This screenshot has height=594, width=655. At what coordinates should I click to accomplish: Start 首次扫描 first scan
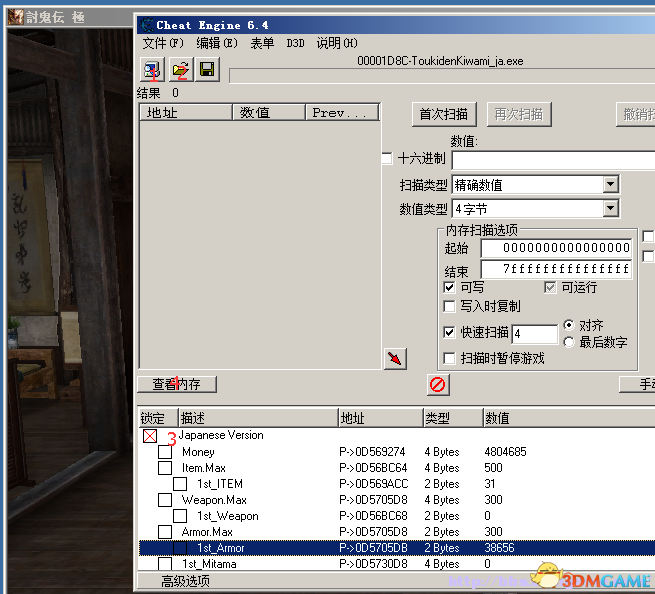click(x=444, y=114)
